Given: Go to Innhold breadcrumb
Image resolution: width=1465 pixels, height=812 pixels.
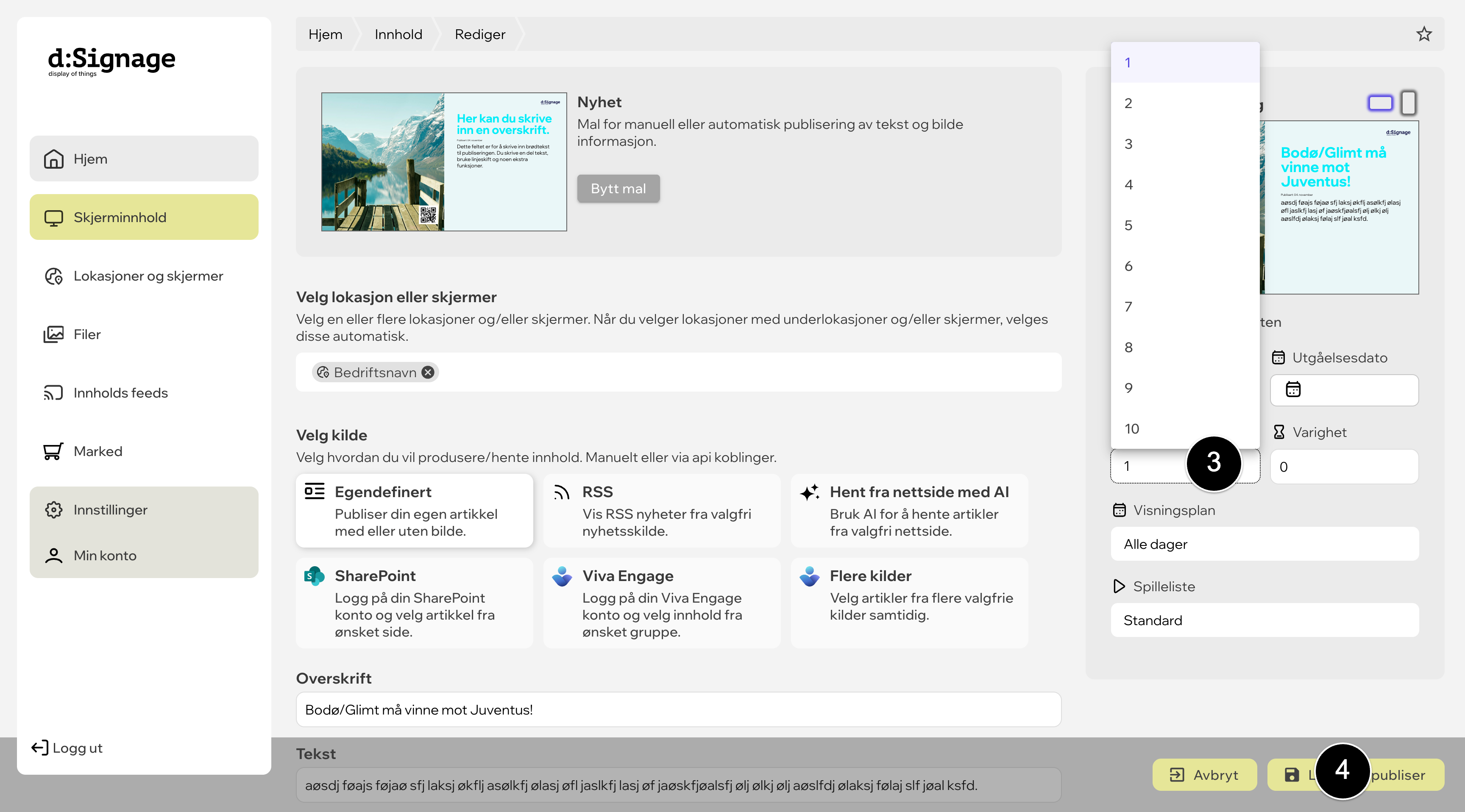Looking at the screenshot, I should [398, 34].
